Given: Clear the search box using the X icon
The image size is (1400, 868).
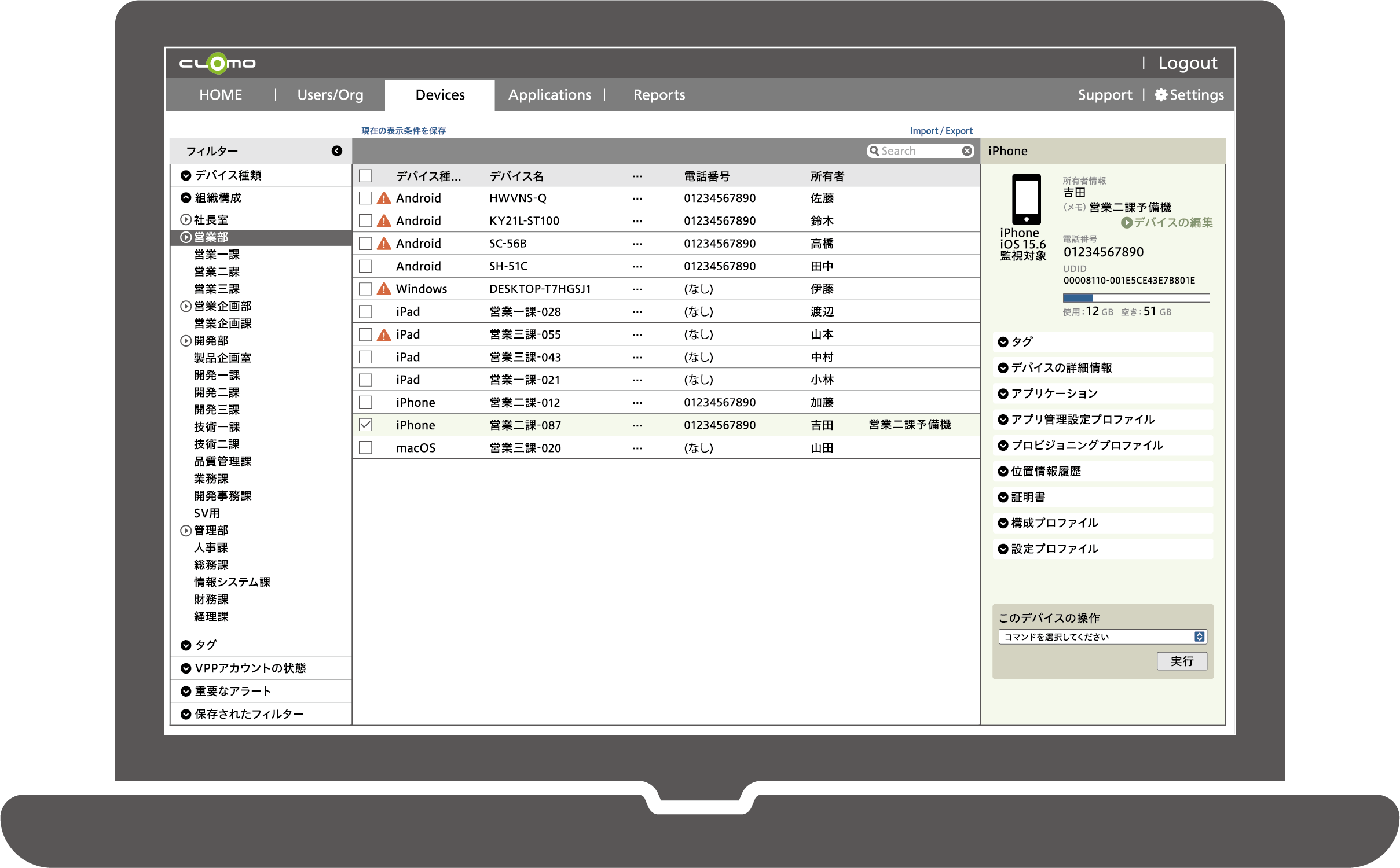Looking at the screenshot, I should pos(966,150).
